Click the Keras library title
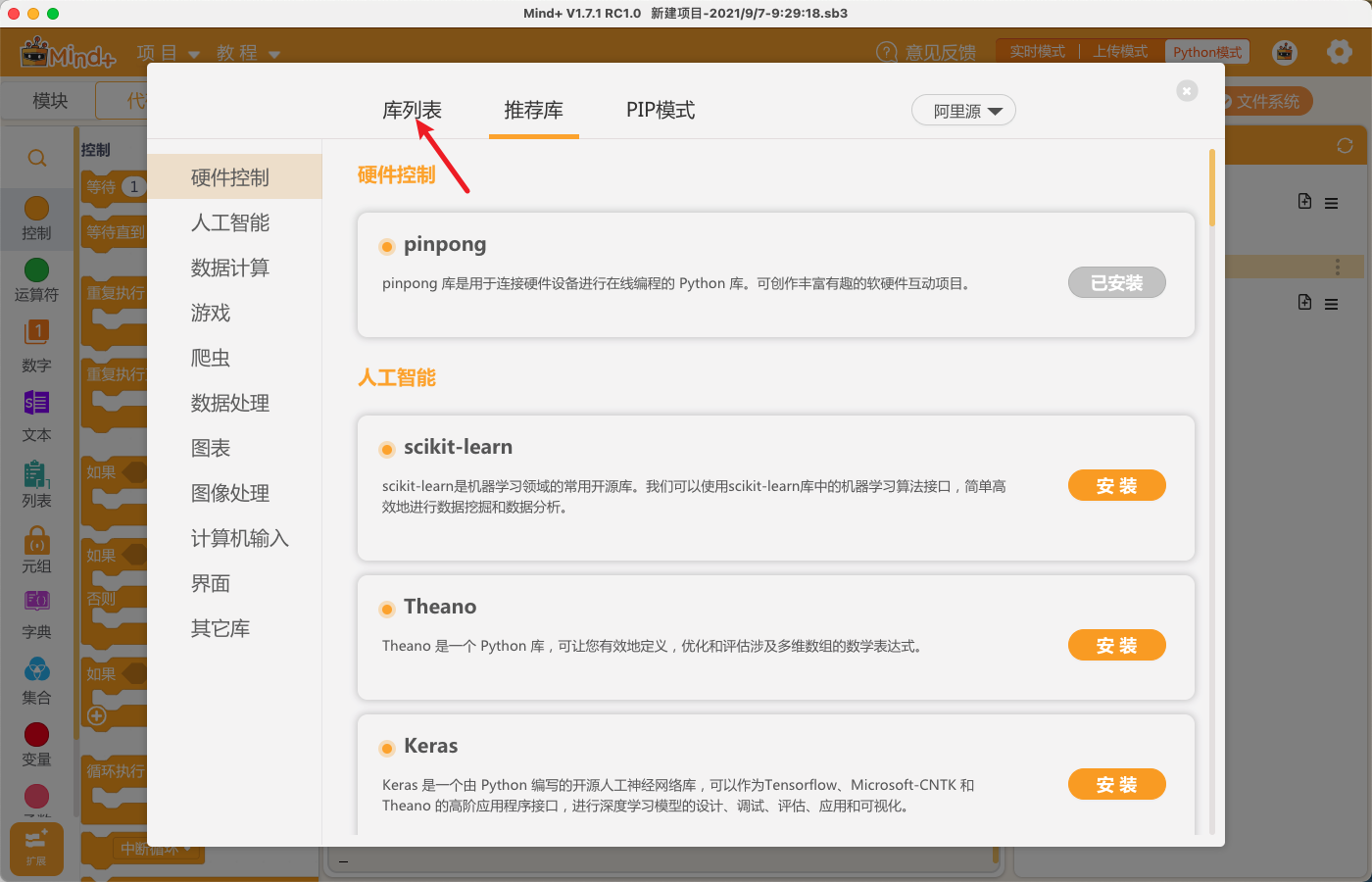 pyautogui.click(x=431, y=746)
